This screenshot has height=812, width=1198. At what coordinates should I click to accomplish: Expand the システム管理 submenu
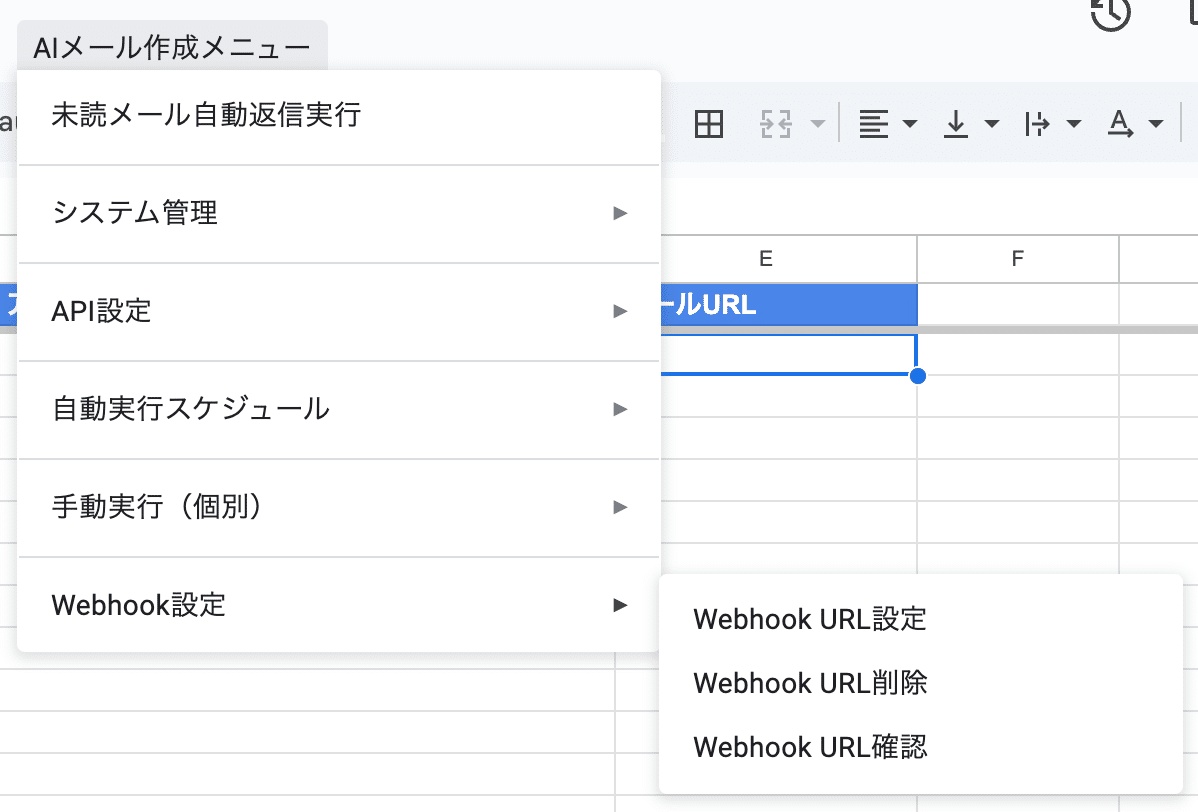(338, 213)
